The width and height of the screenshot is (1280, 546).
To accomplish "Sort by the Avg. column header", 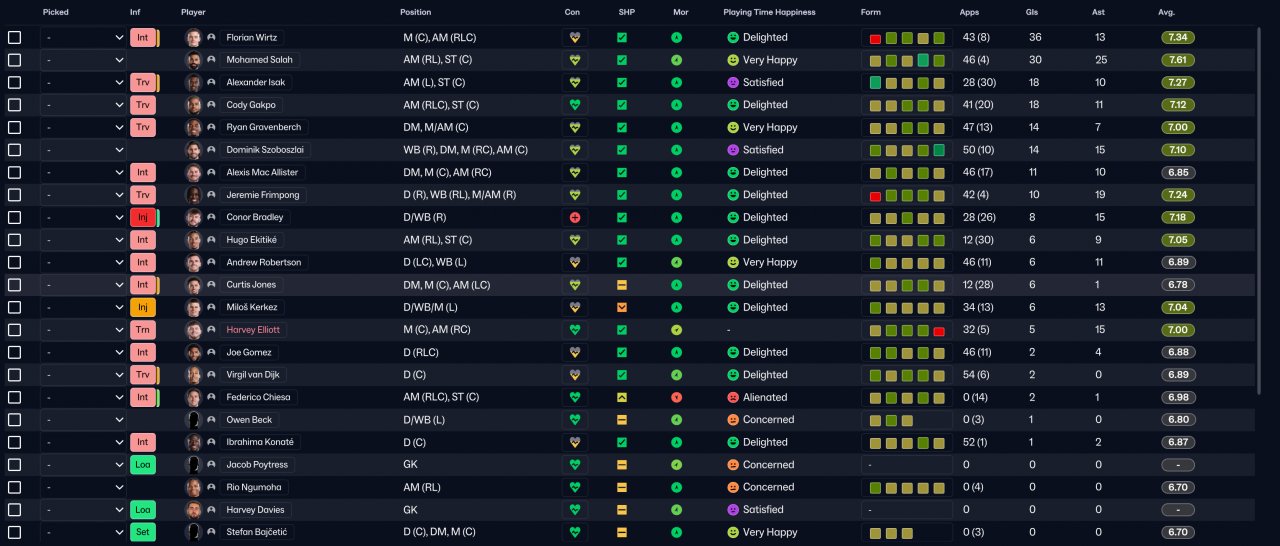I will 1166,12.
